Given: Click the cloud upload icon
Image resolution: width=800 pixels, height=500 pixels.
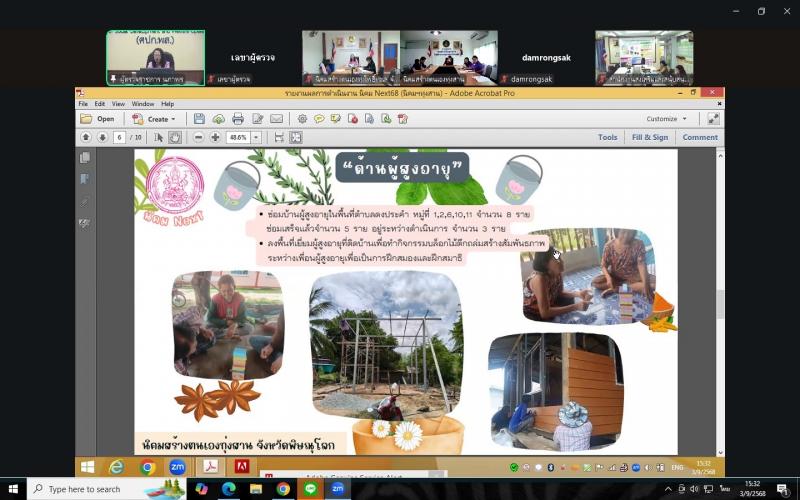Looking at the screenshot, I should [218, 119].
